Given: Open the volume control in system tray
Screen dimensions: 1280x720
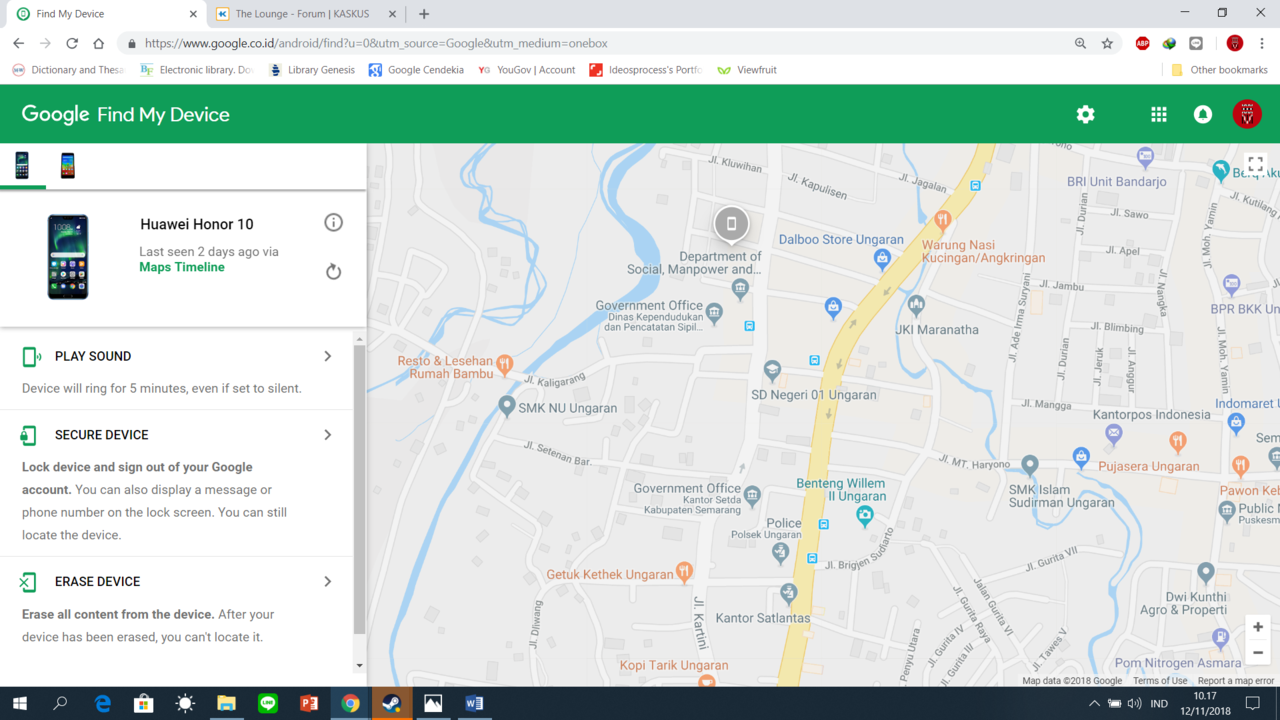Looking at the screenshot, I should click(x=1135, y=704).
